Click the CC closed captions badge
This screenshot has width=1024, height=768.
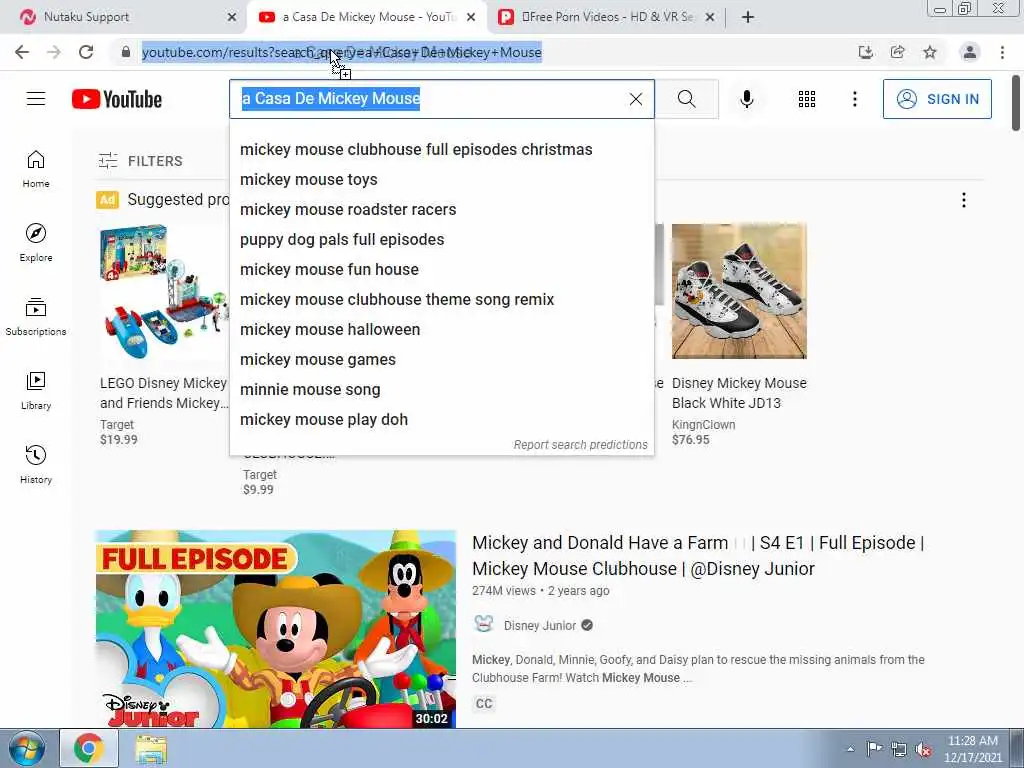[484, 703]
